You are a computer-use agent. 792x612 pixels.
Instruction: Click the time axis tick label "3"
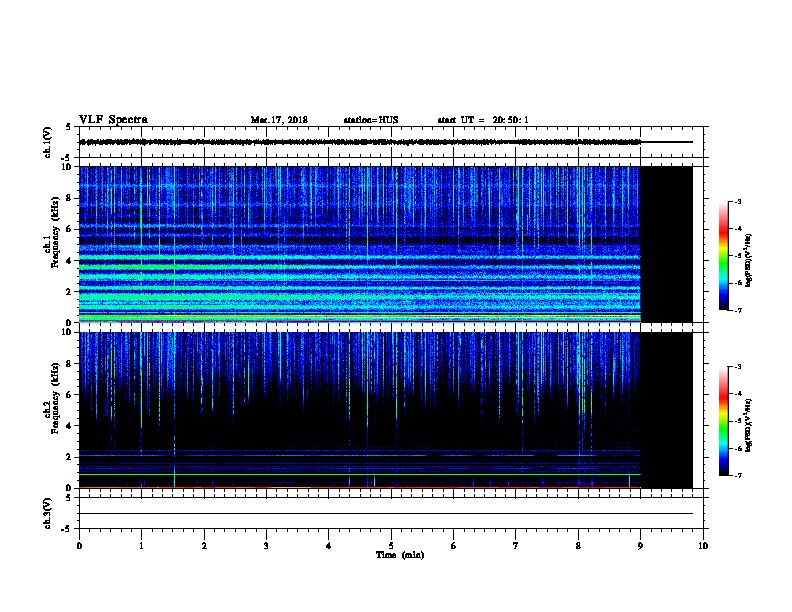(266, 546)
